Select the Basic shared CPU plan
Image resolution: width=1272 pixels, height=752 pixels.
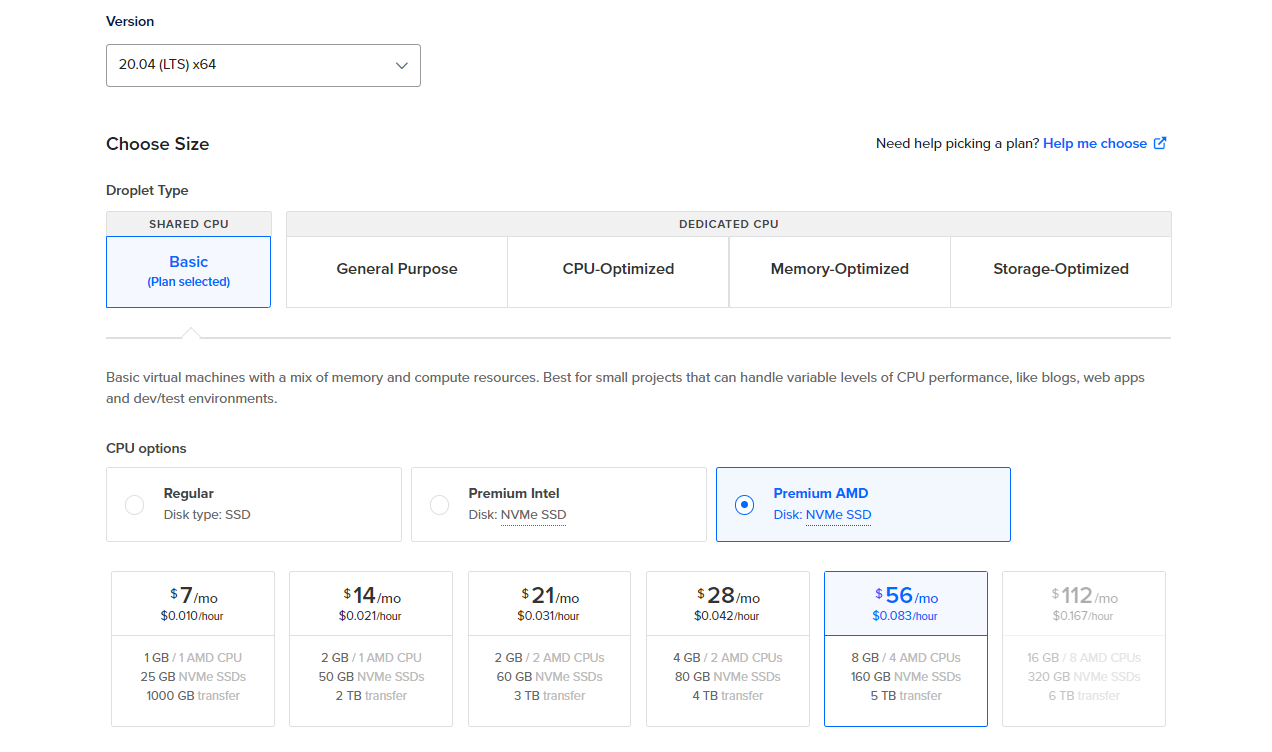click(188, 272)
